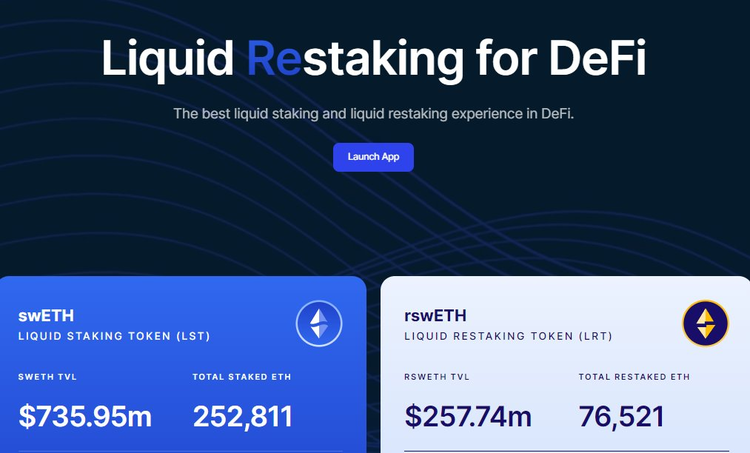Click the Liquid Restaking Token (LRT) label
This screenshot has height=453, width=750.
(x=508, y=336)
